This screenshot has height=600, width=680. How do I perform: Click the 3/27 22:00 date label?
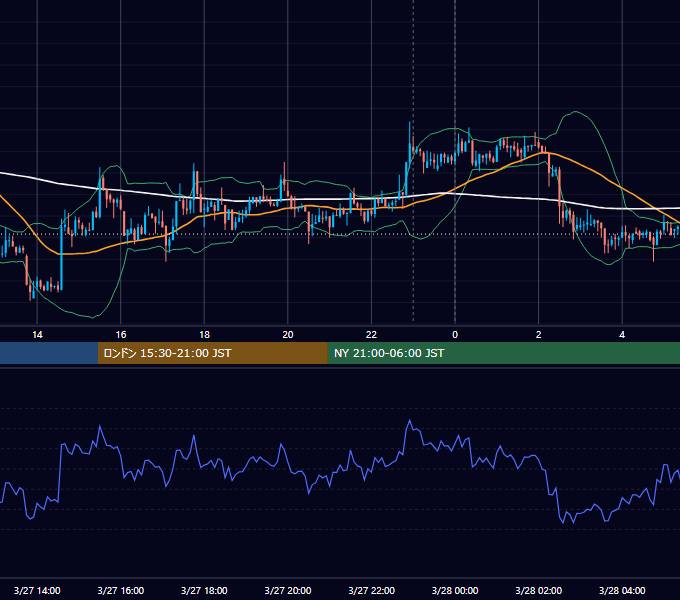click(372, 590)
